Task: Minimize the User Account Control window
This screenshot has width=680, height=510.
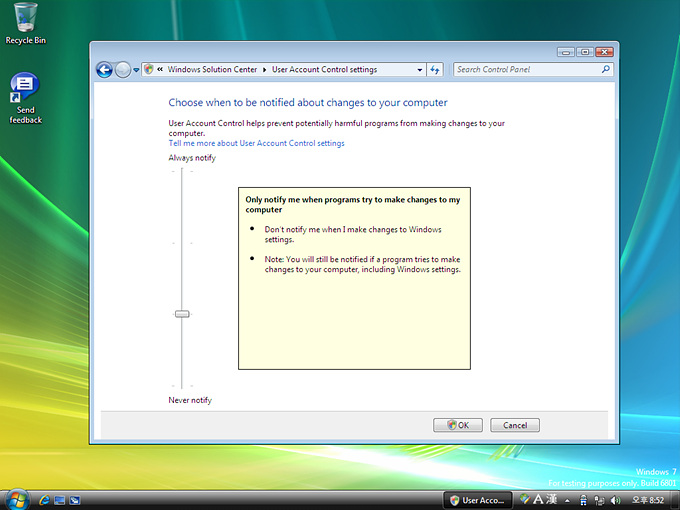Action: pyautogui.click(x=566, y=52)
